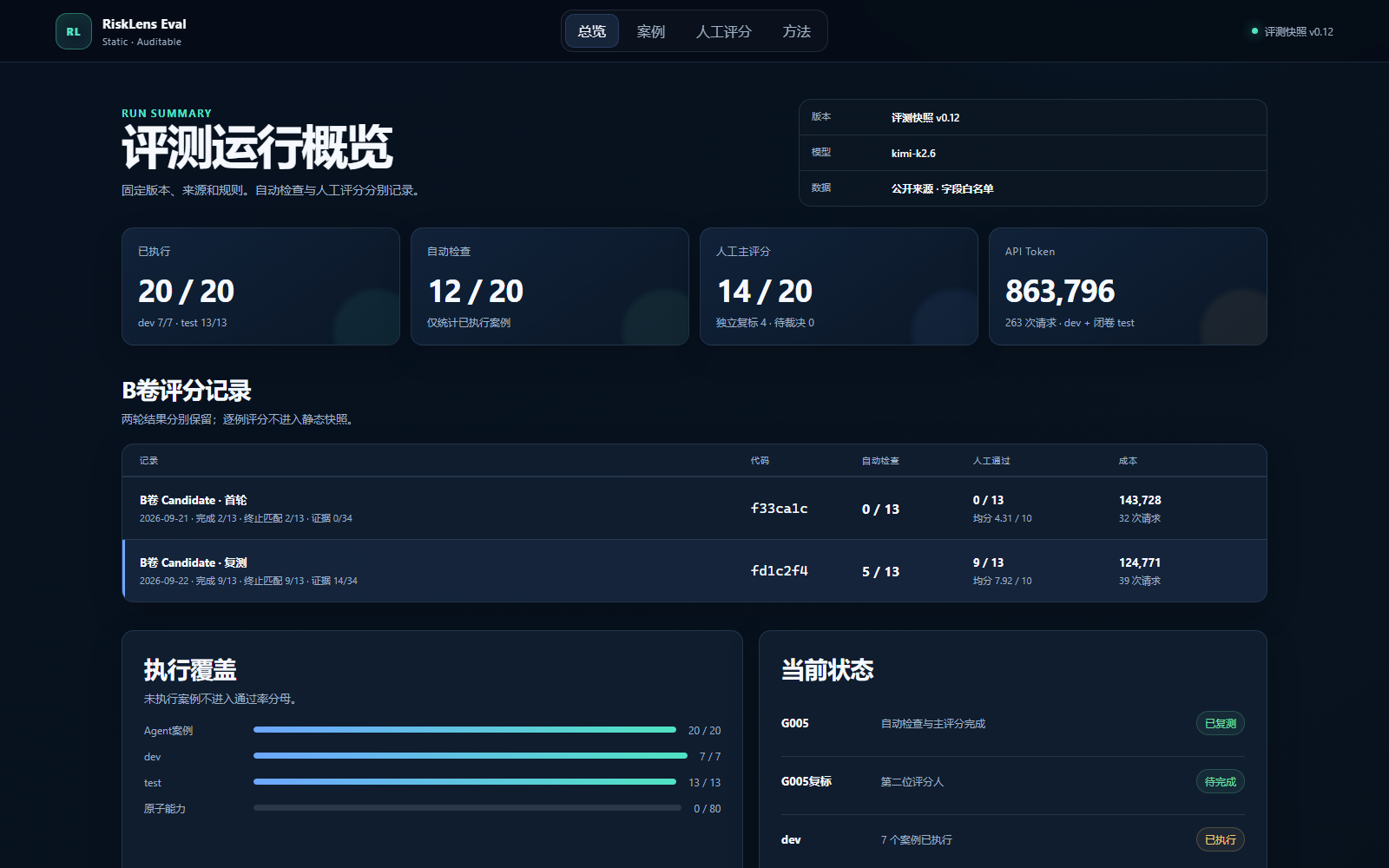Screen dimensions: 1389x868
Task: Click the 7 个案例已执行 text
Action: [917, 839]
